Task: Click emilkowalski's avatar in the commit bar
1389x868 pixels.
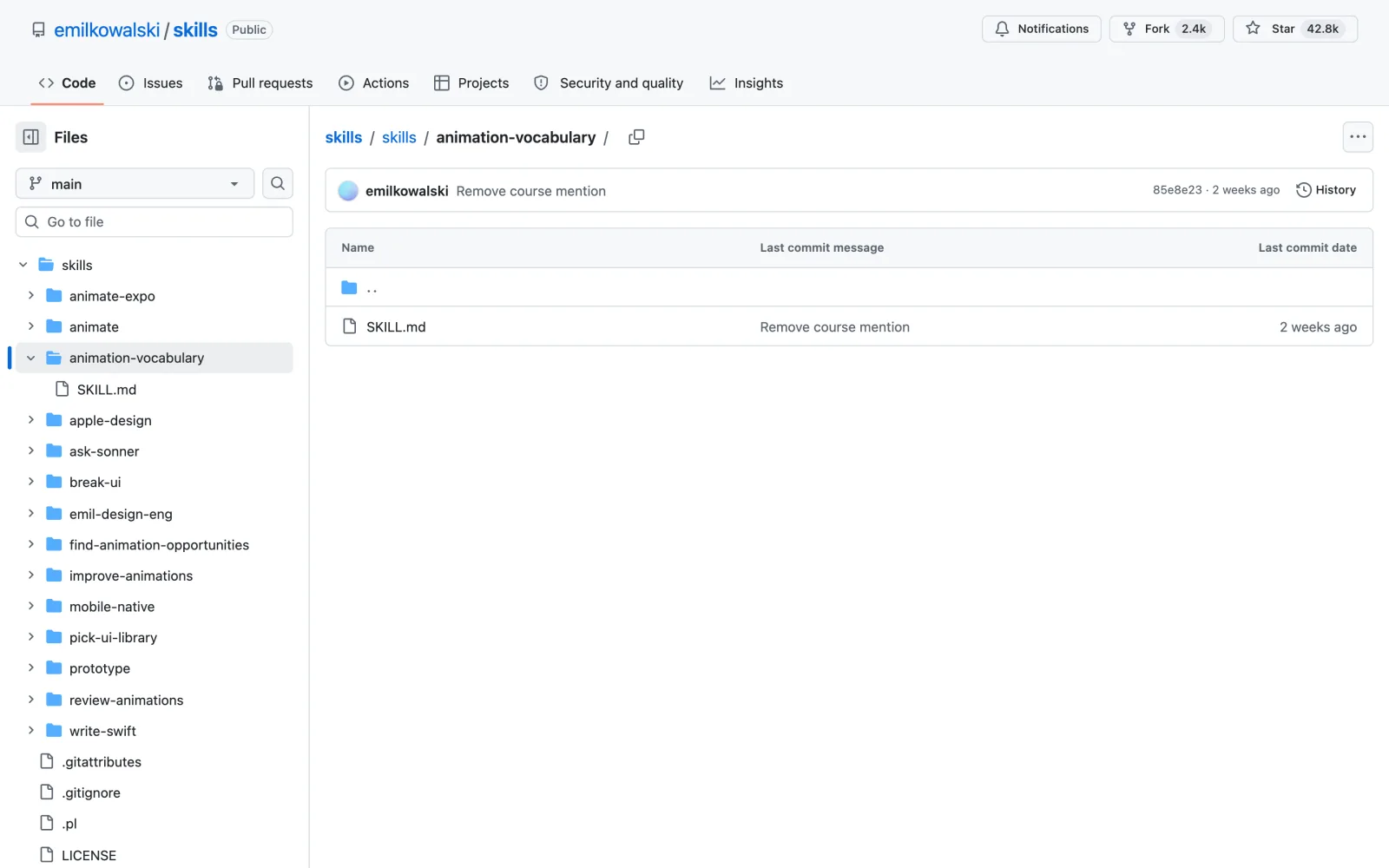Action: 348,191
